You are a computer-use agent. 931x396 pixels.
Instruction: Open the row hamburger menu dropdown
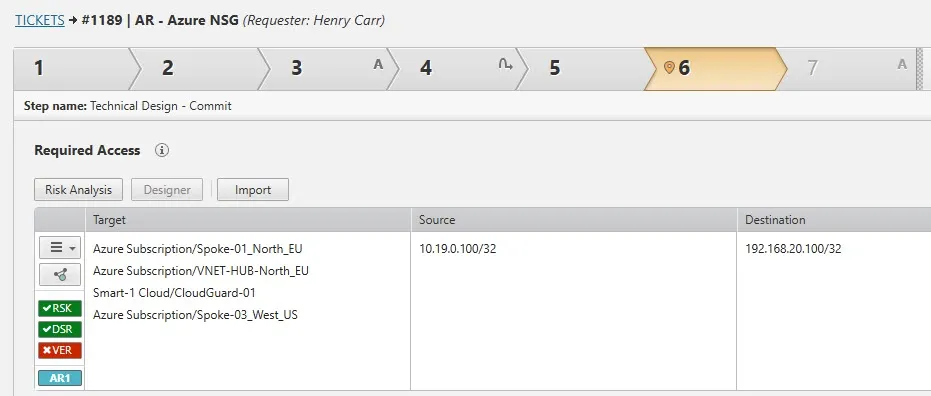click(x=60, y=248)
